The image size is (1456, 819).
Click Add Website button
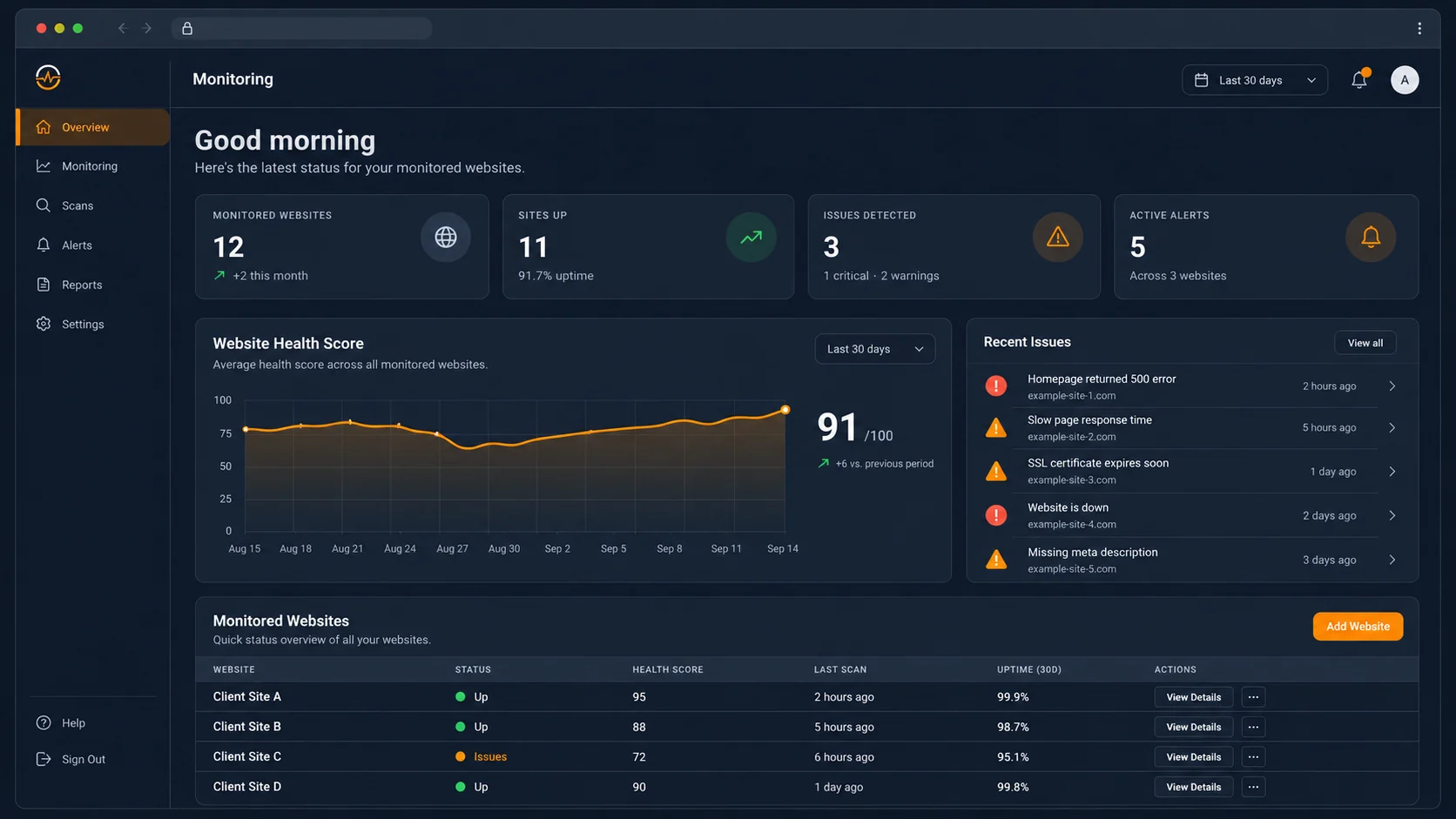pyautogui.click(x=1358, y=627)
